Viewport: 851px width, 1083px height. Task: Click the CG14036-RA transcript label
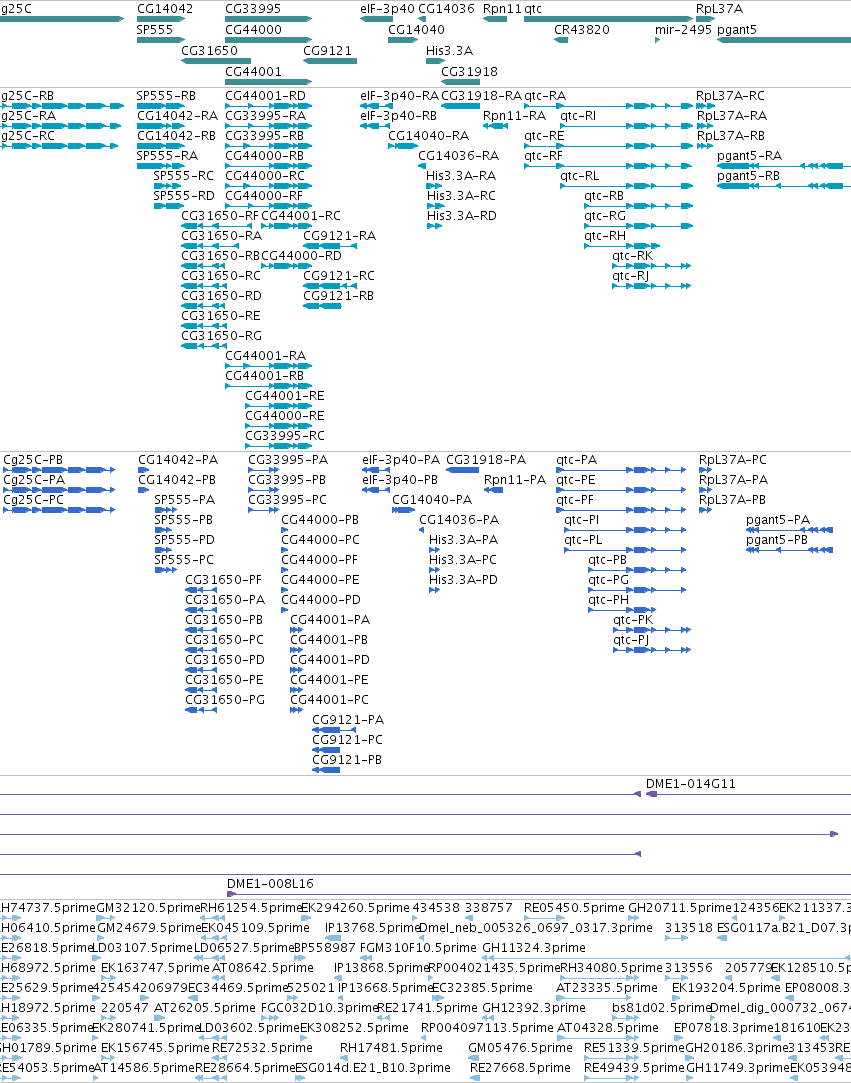(x=459, y=156)
